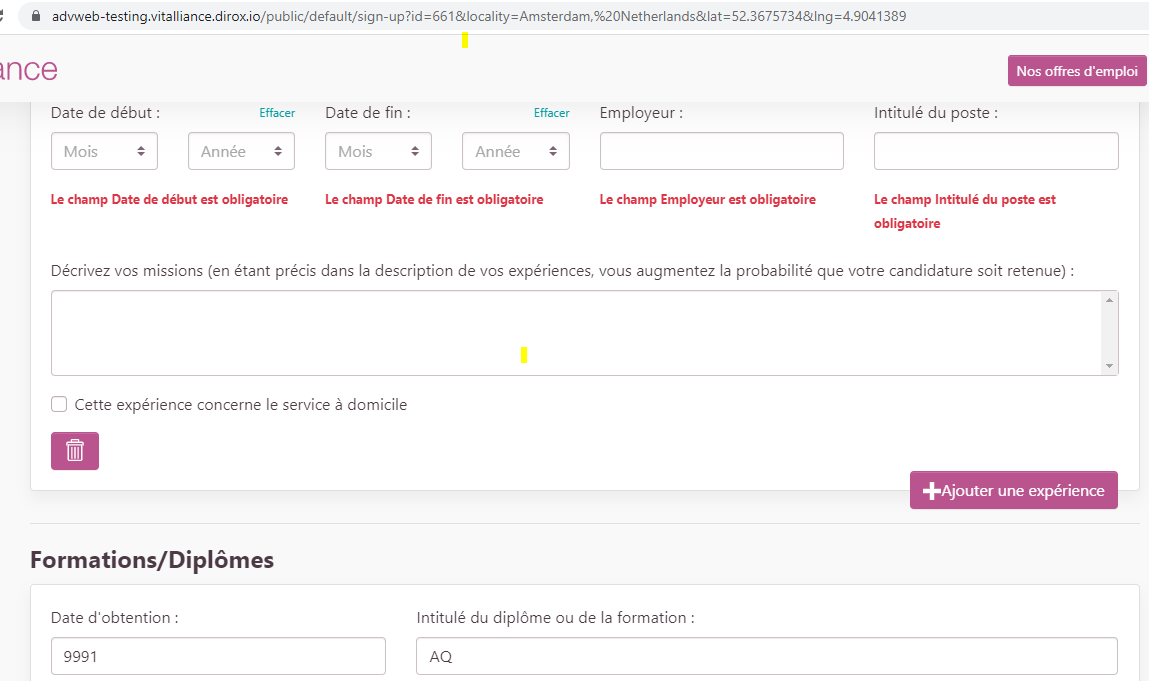Click the "Date d'obtention :" label

coord(114,618)
